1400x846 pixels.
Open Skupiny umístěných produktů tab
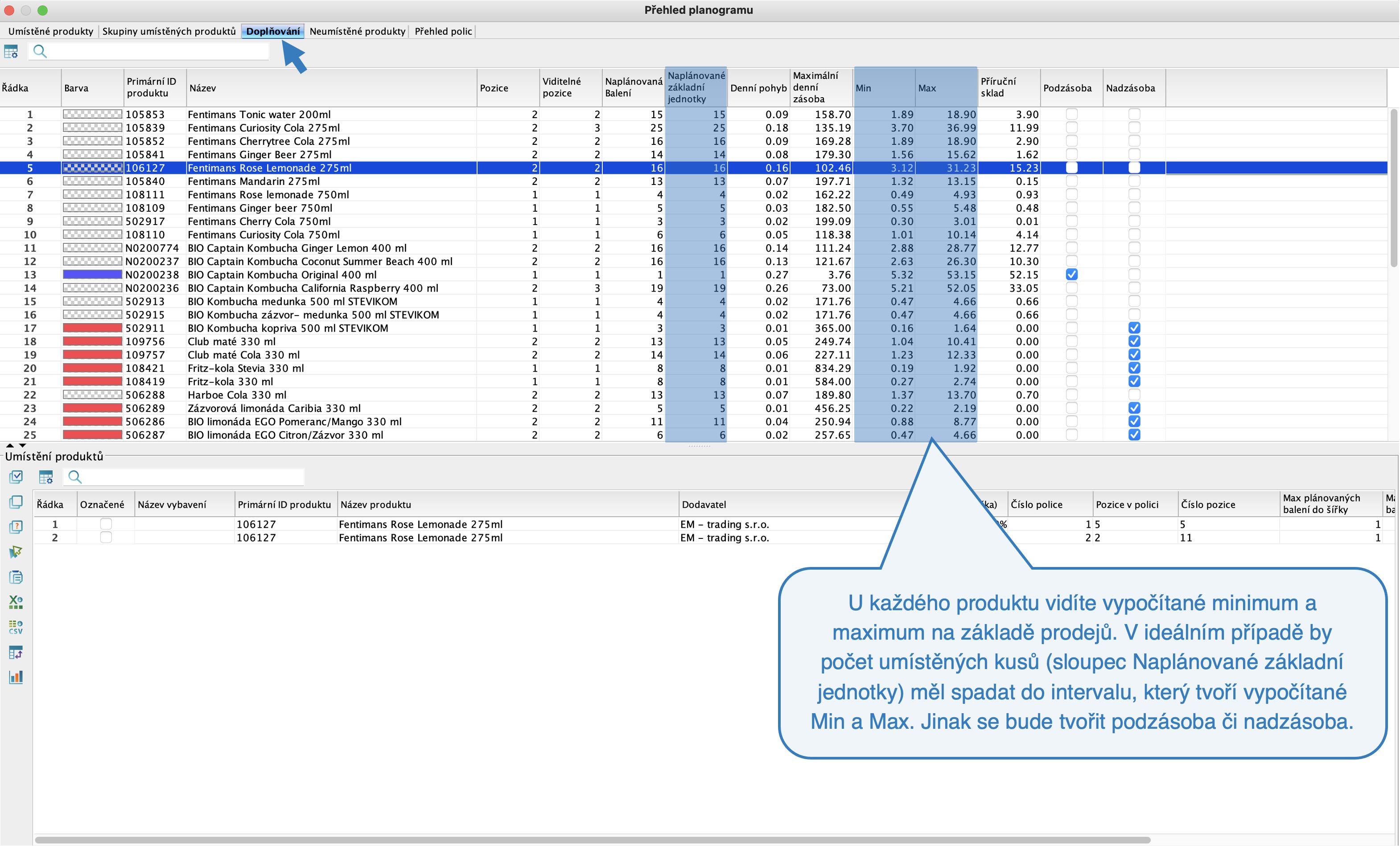tap(169, 31)
